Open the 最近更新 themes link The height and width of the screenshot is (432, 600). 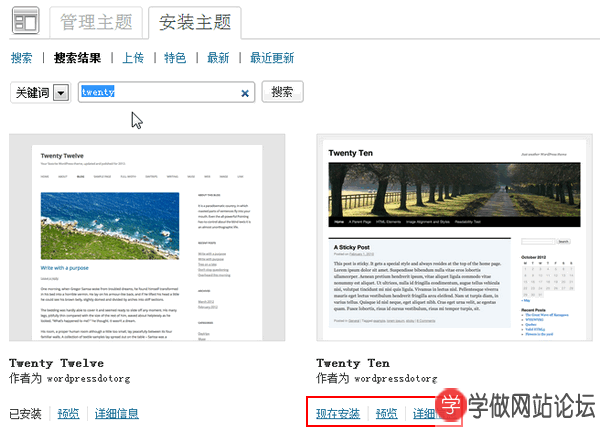pyautogui.click(x=272, y=58)
